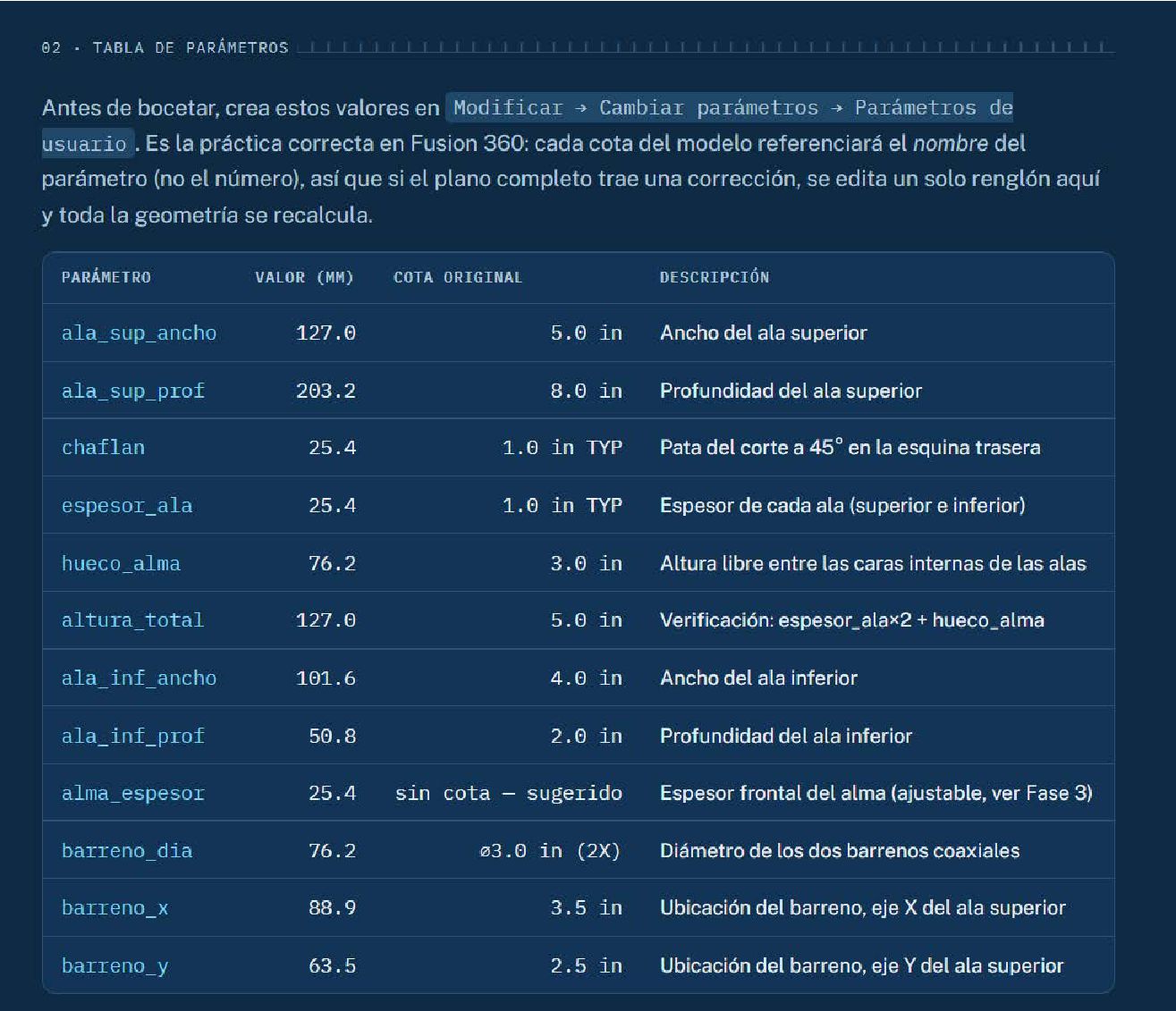The height and width of the screenshot is (1011, 1176).
Task: Select the espesor_ala parameter name
Action: 127,505
